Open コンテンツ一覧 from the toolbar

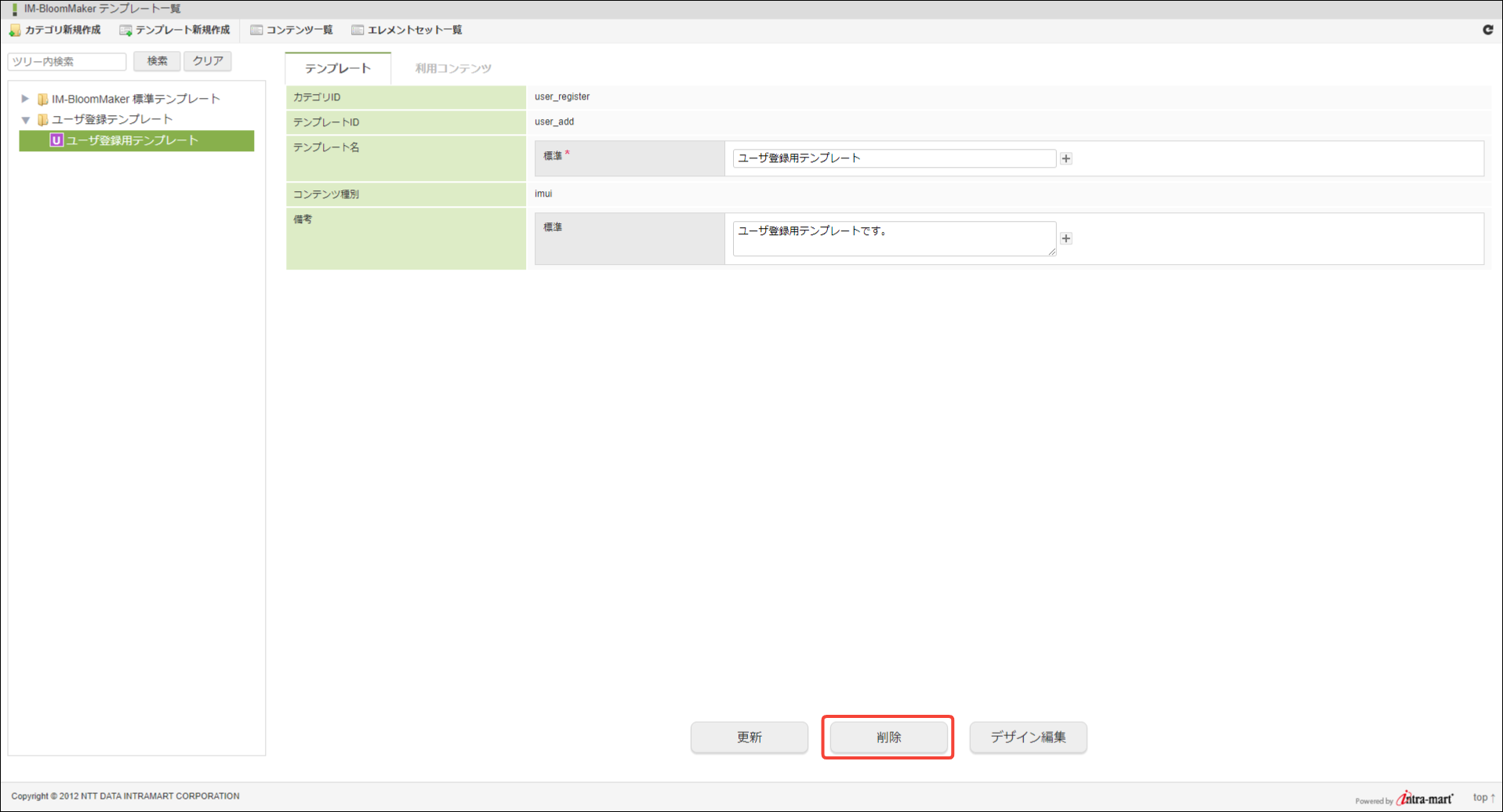(x=292, y=31)
